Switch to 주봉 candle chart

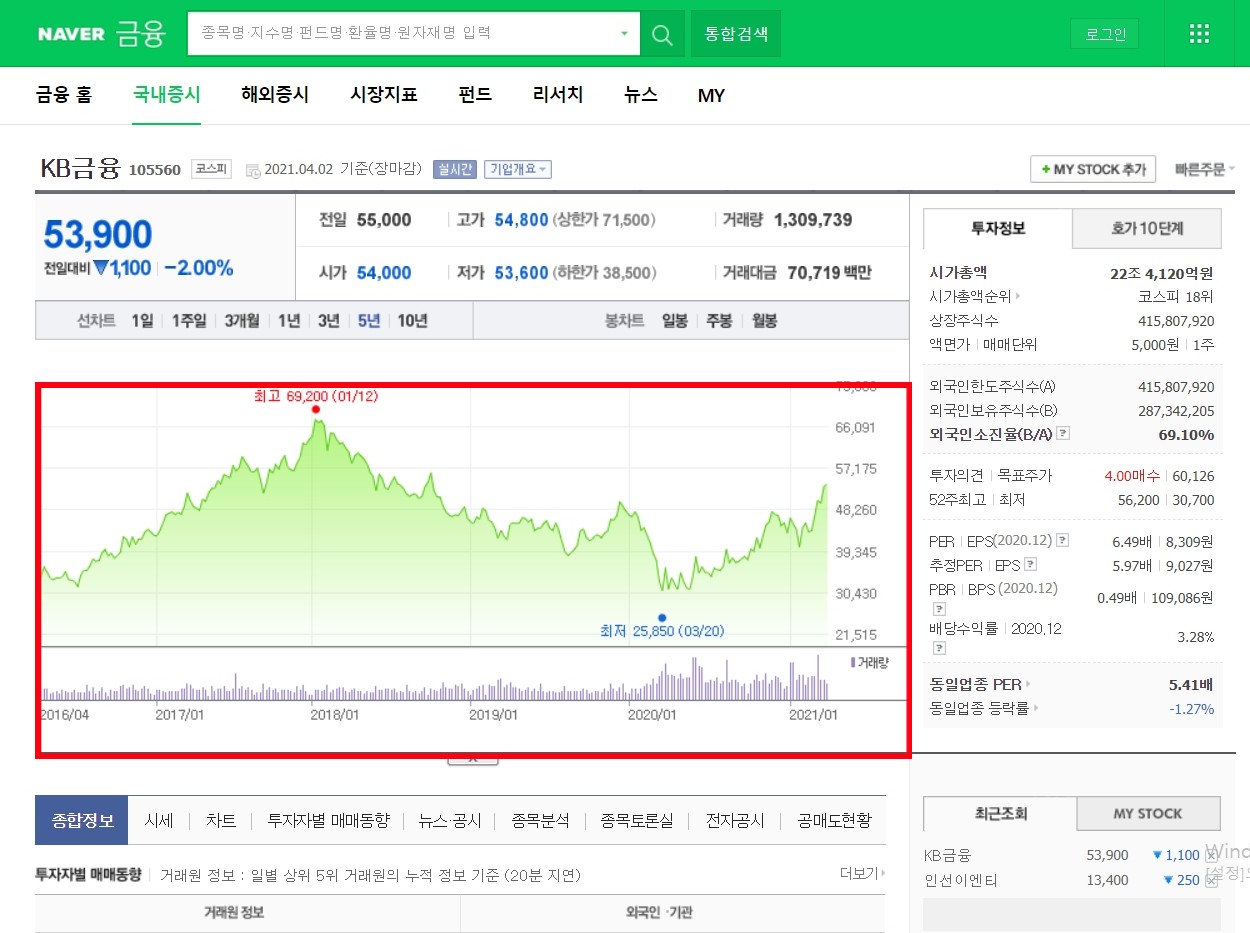click(719, 321)
